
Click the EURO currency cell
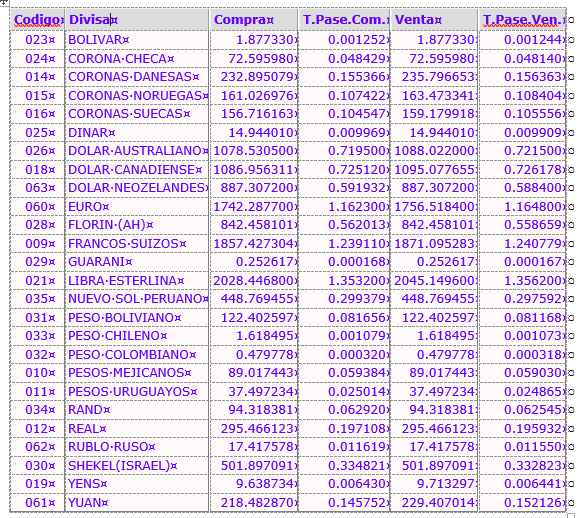(x=137, y=206)
